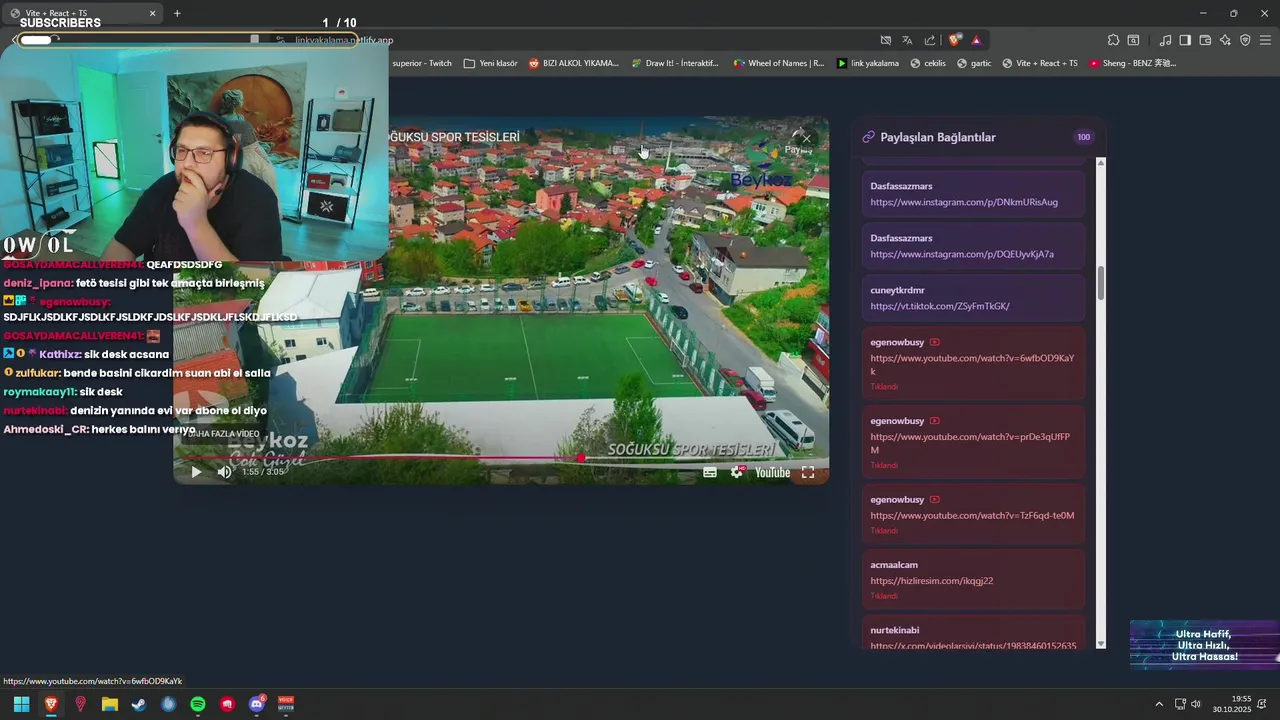Open the media control music note icon
The image size is (1280, 720).
pos(1165,40)
